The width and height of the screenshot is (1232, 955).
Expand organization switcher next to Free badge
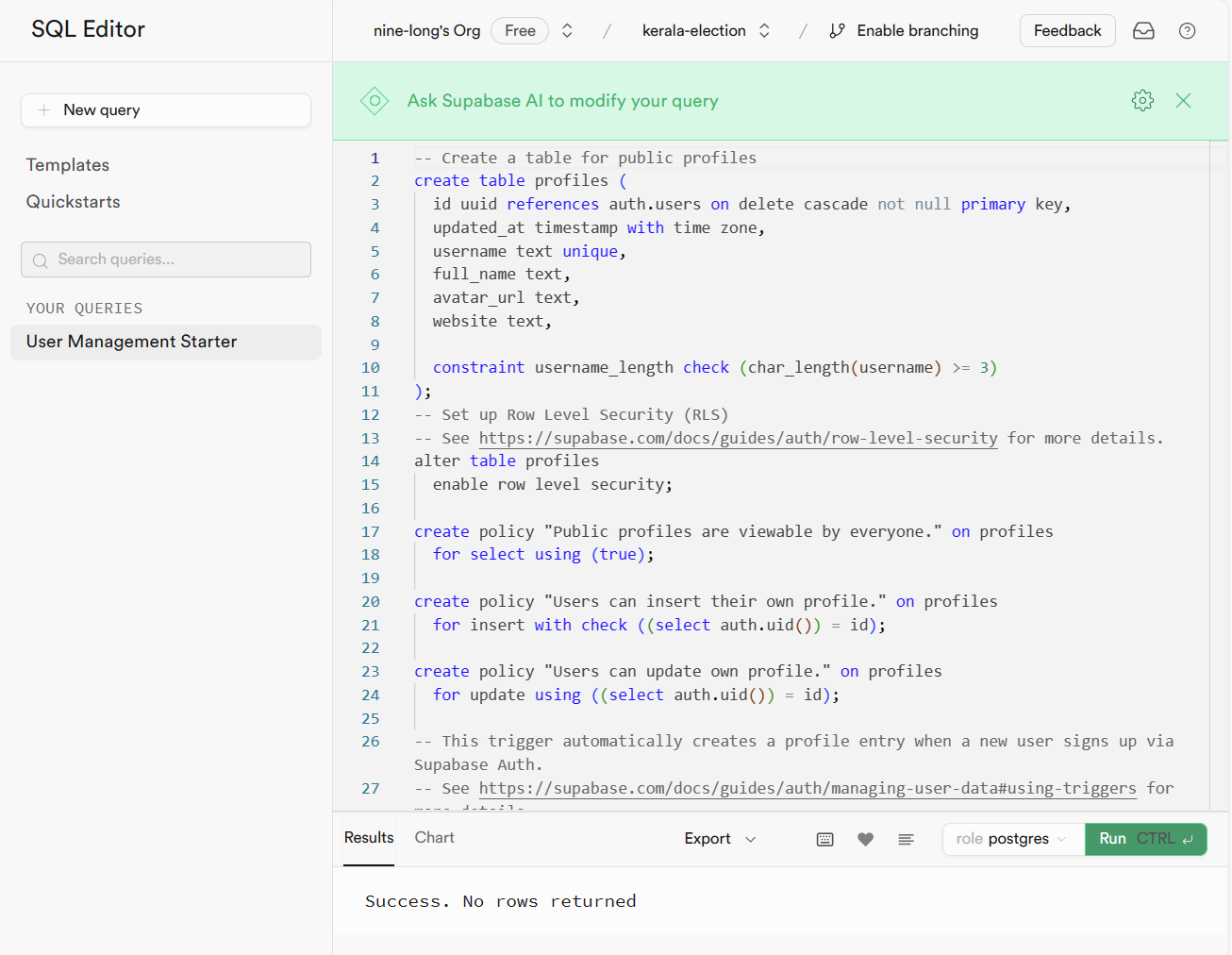567,31
